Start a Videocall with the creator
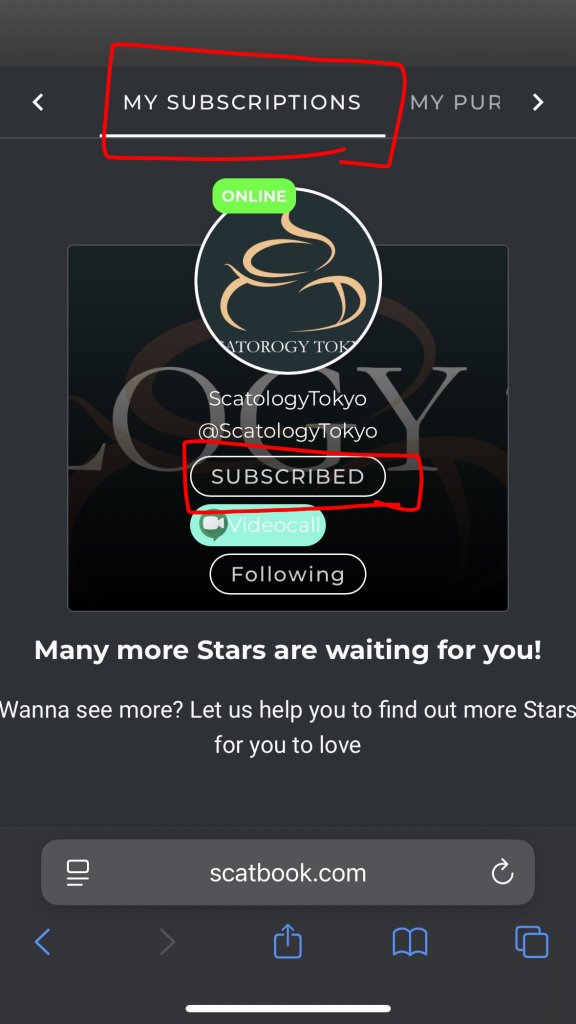Screen dimensions: 576x1024 [258, 524]
